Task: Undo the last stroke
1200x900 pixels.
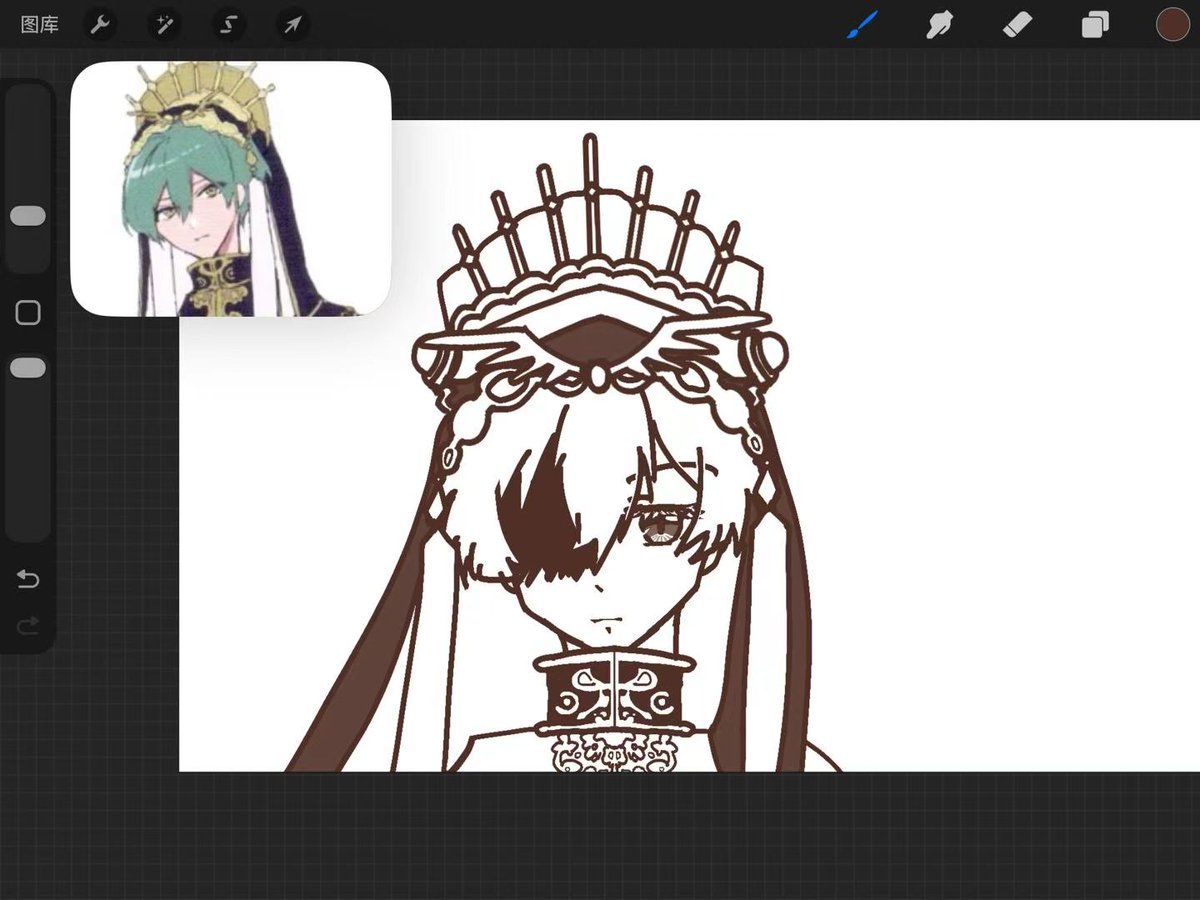Action: click(x=28, y=579)
